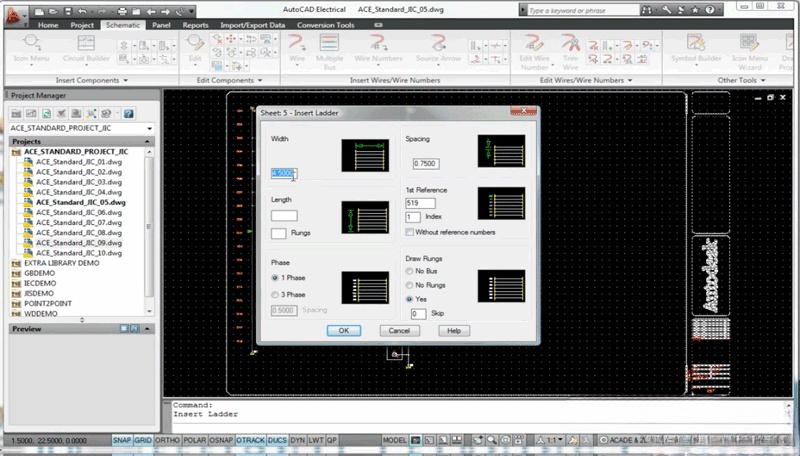Toggle SNAP mode in status bar

click(121, 440)
